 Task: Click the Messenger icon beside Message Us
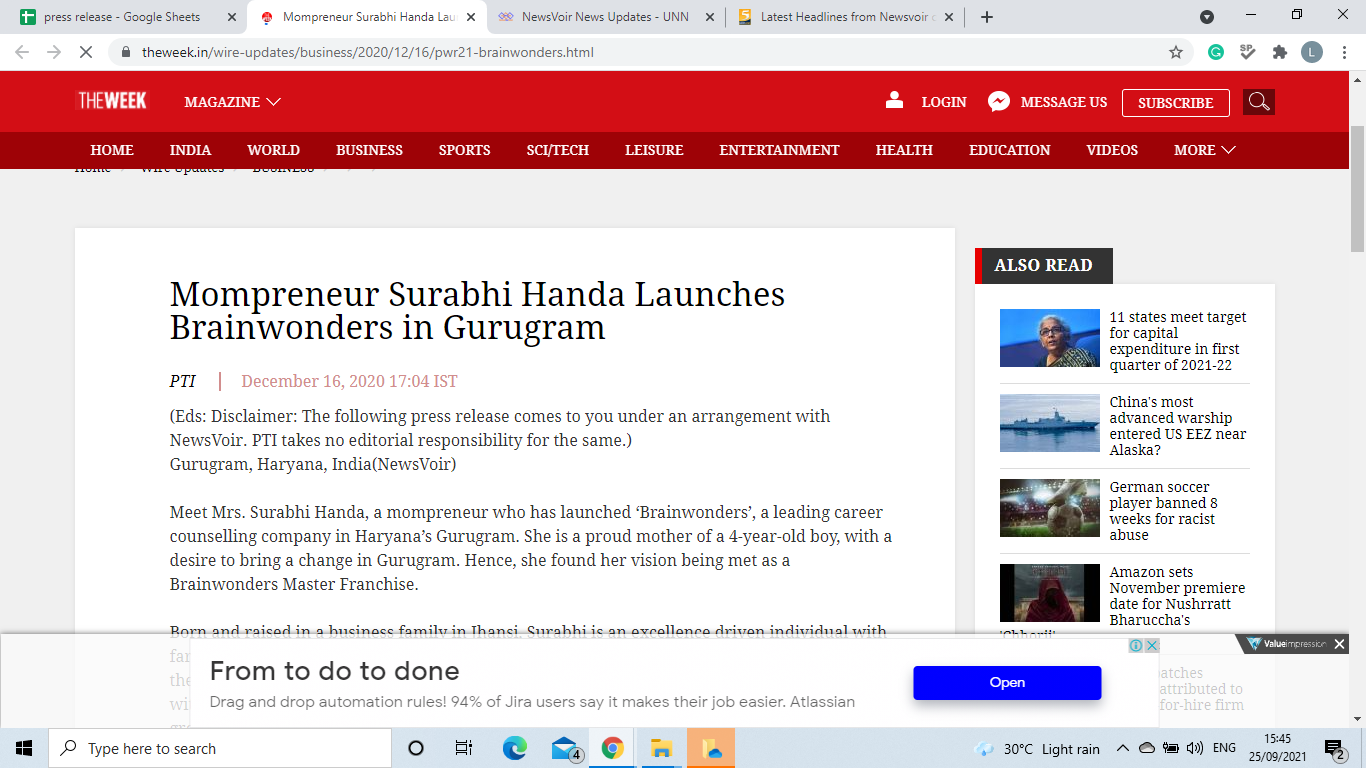point(998,102)
